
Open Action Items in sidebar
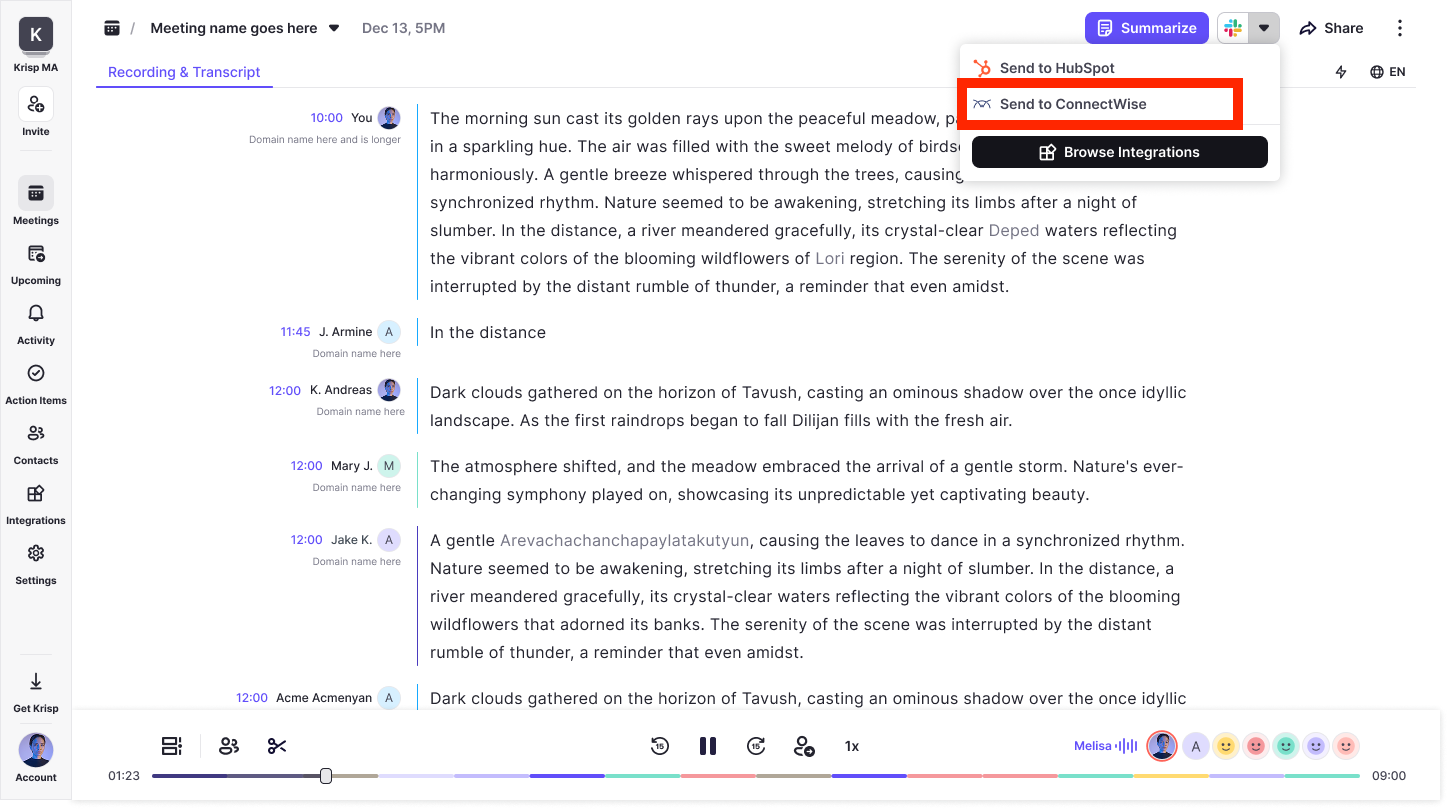coord(36,384)
